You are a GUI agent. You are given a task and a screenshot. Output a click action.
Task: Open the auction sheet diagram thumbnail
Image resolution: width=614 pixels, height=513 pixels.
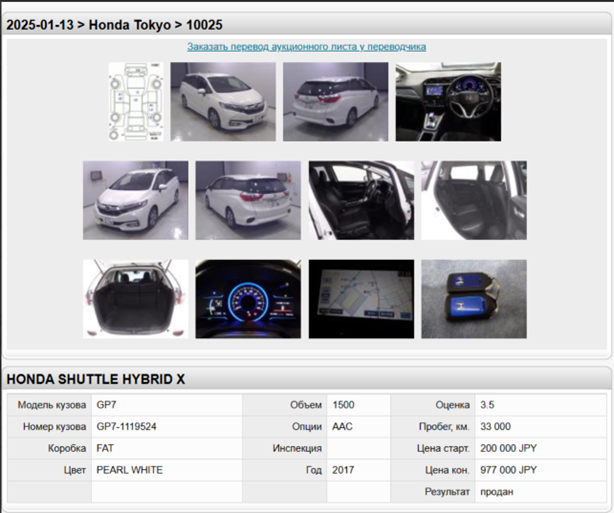click(136, 101)
